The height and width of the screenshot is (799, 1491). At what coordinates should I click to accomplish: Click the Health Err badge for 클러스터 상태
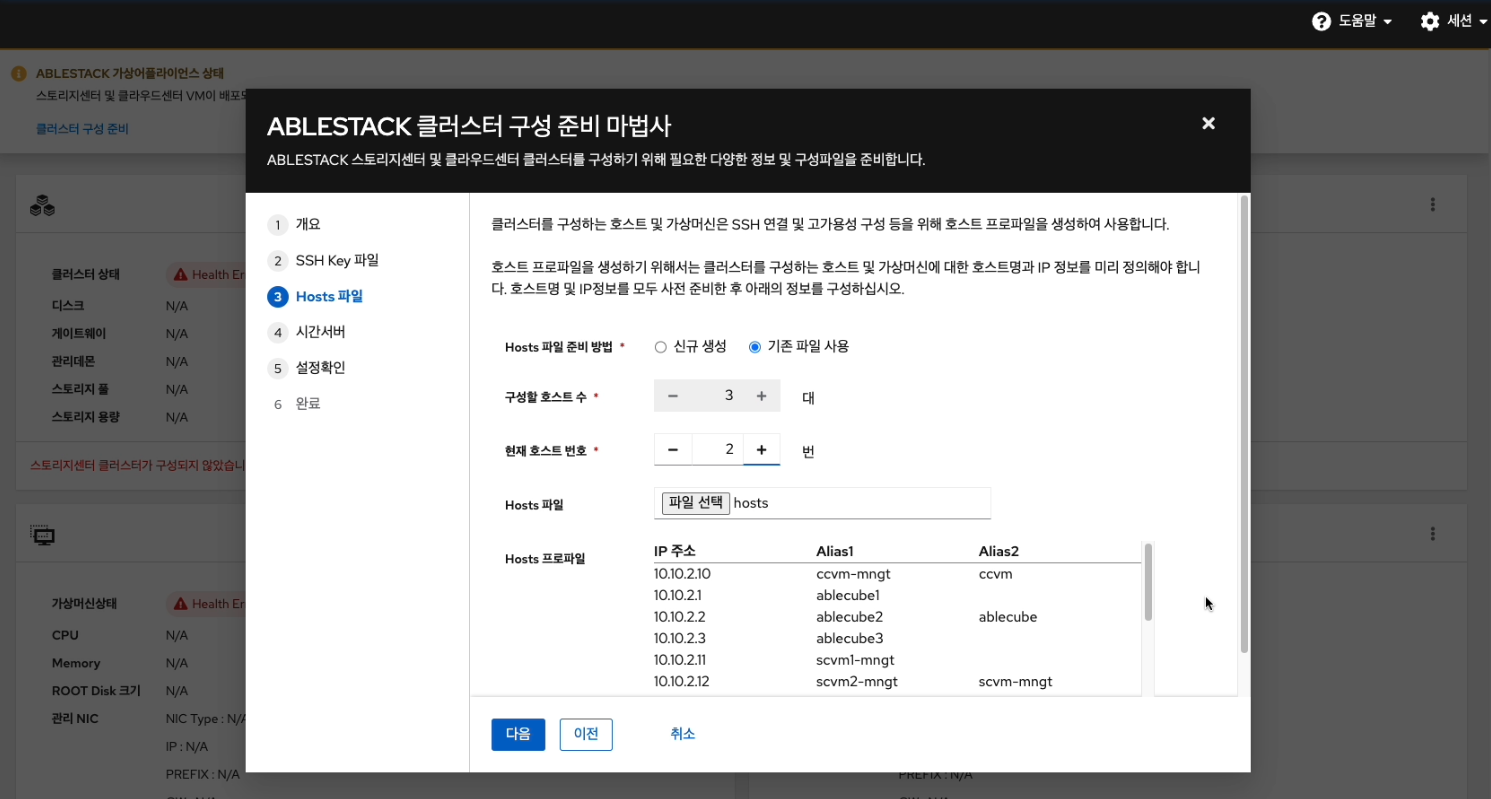207,274
